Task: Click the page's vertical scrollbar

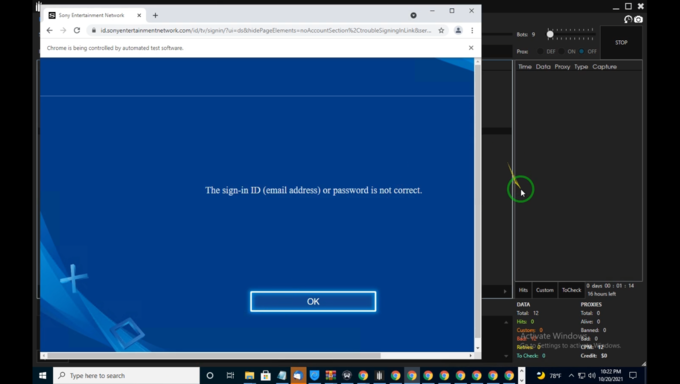Action: (477, 200)
